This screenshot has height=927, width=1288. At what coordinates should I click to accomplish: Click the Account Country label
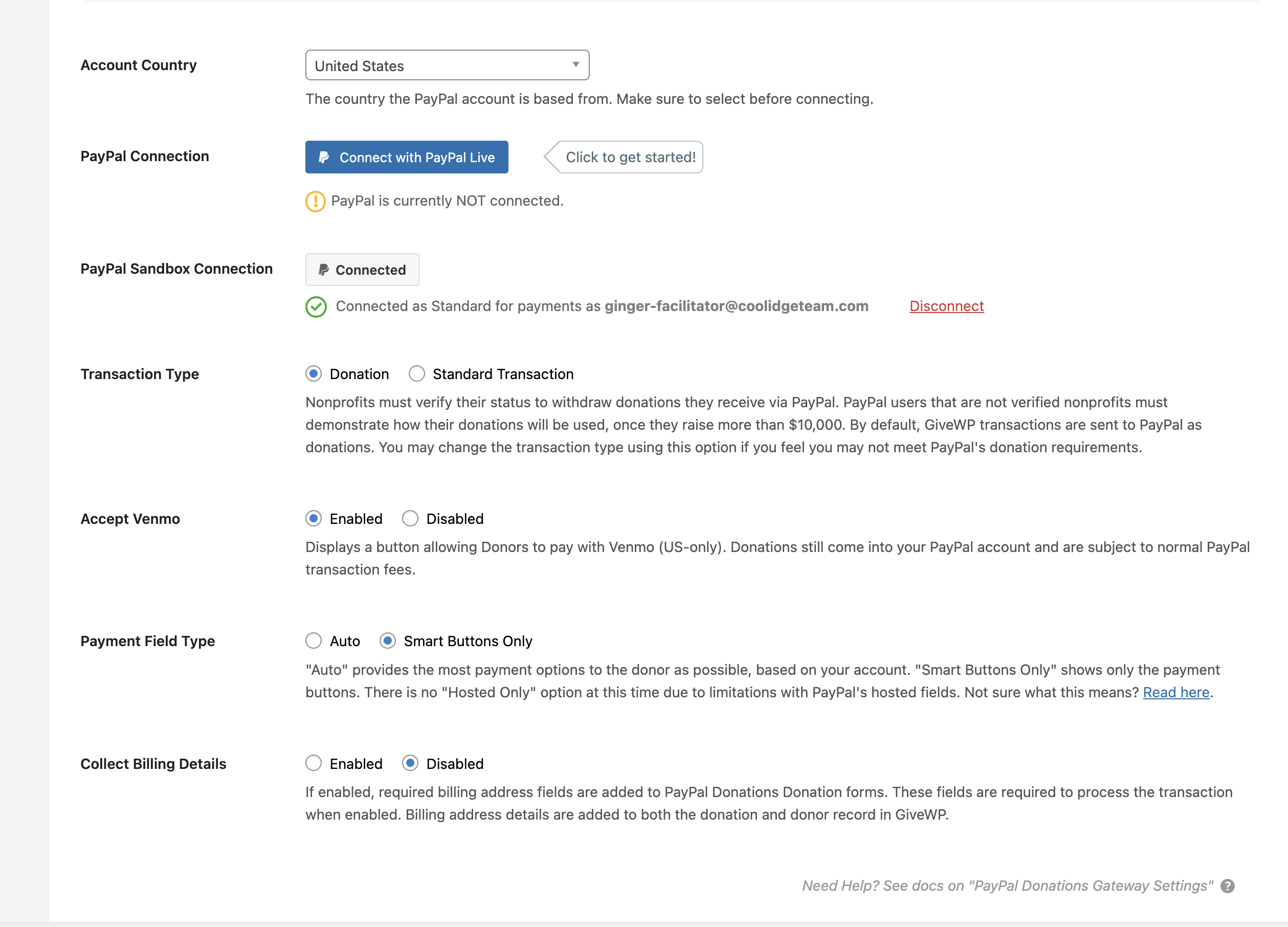click(x=139, y=65)
